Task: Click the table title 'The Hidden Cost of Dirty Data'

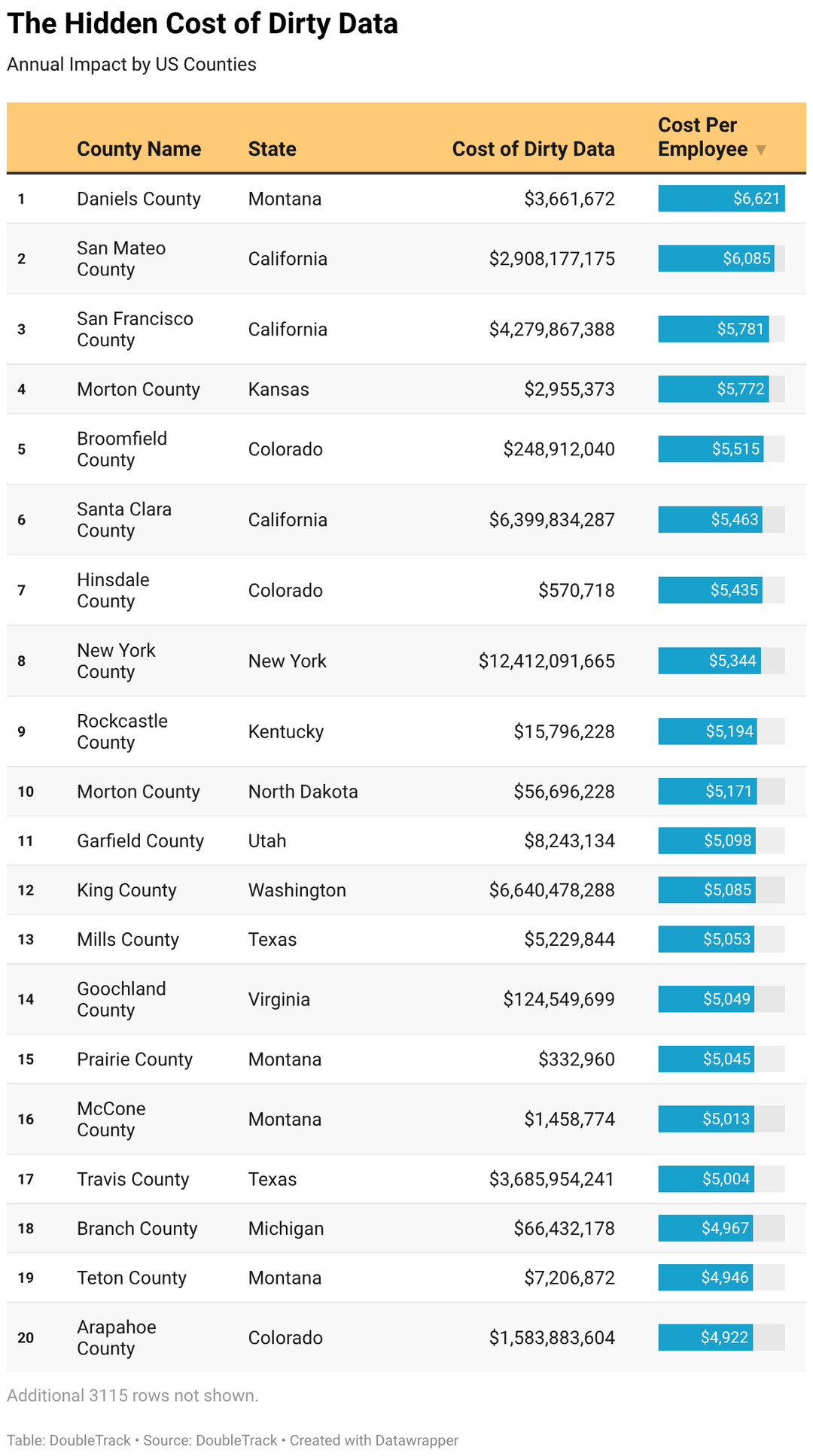Action: pyautogui.click(x=202, y=24)
